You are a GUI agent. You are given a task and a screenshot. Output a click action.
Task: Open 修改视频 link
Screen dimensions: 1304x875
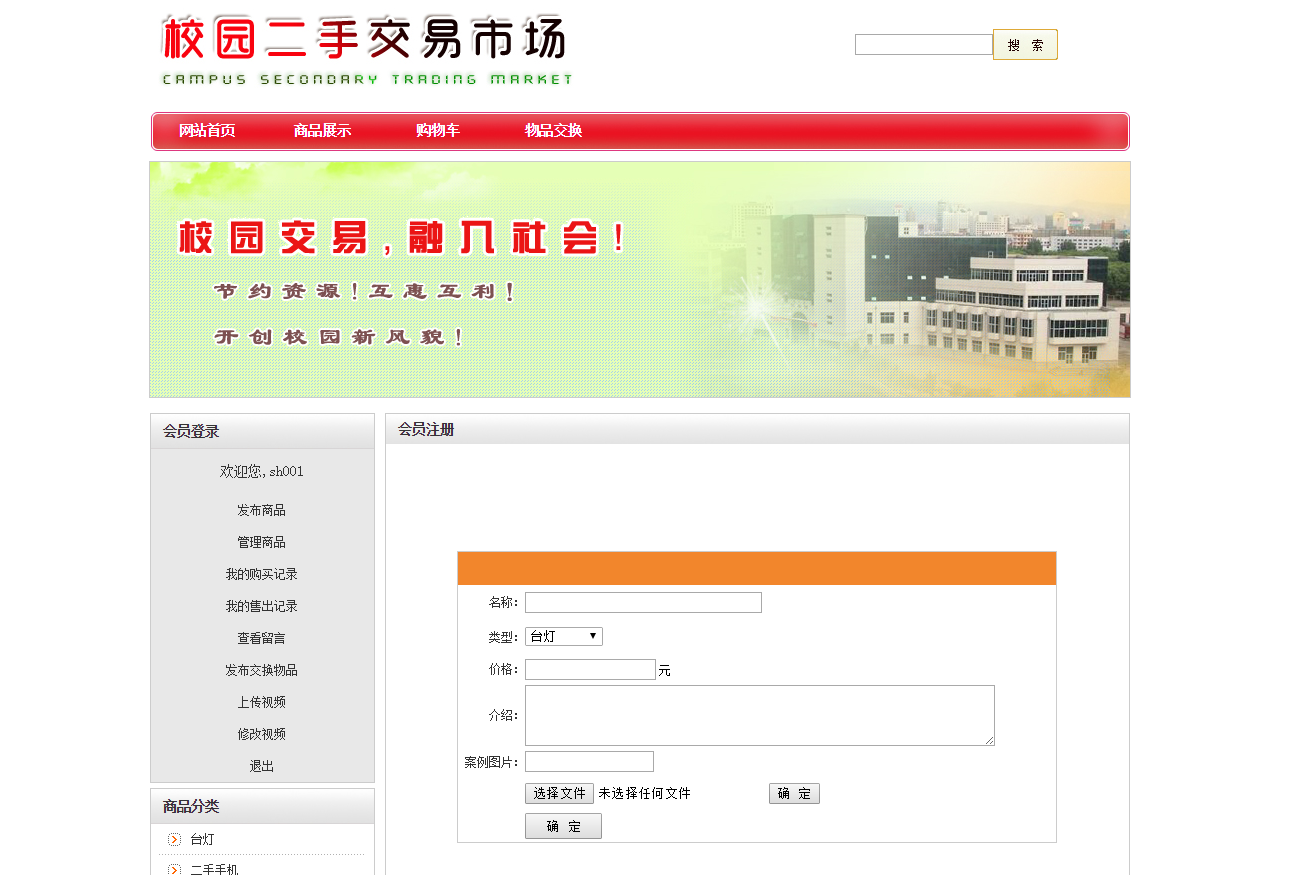[262, 734]
